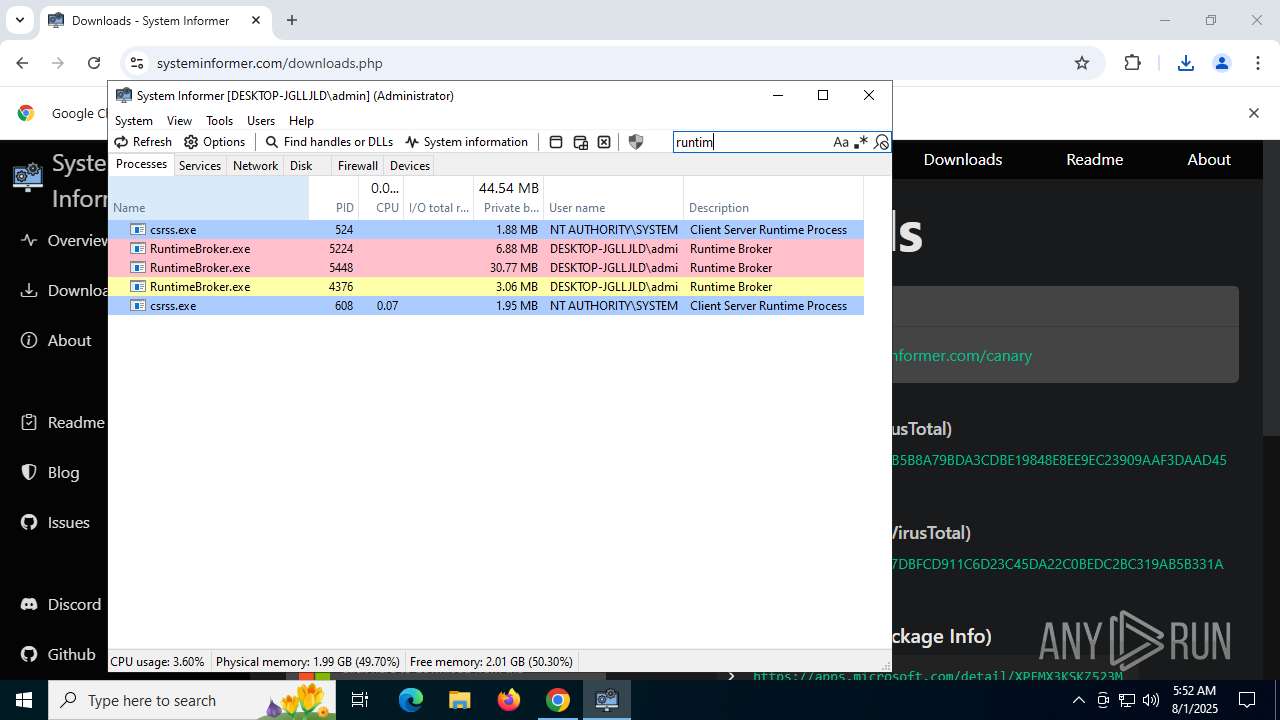
Task: Dismiss the Chrome notification bar
Action: (1253, 113)
